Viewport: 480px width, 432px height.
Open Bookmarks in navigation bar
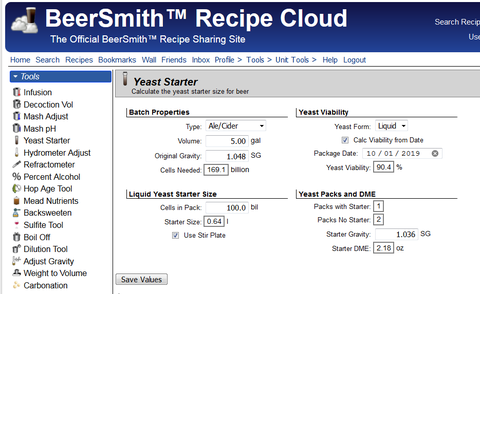point(117,60)
